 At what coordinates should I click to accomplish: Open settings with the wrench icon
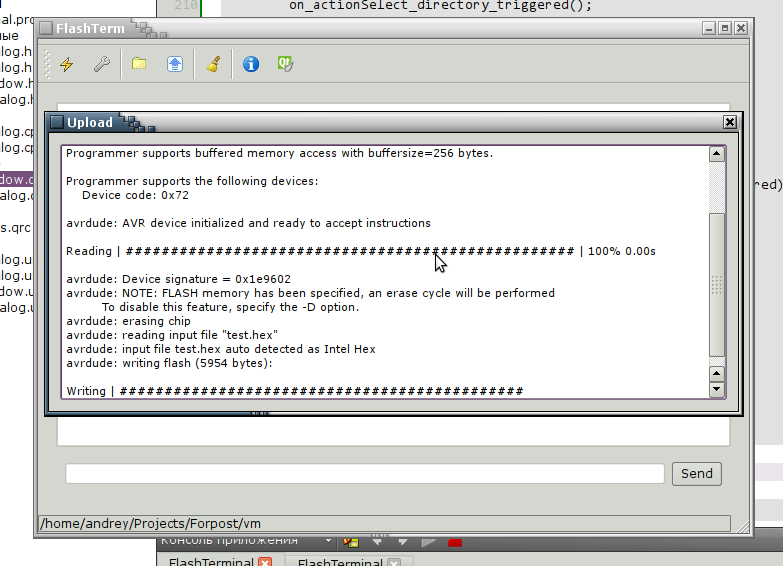coord(102,64)
